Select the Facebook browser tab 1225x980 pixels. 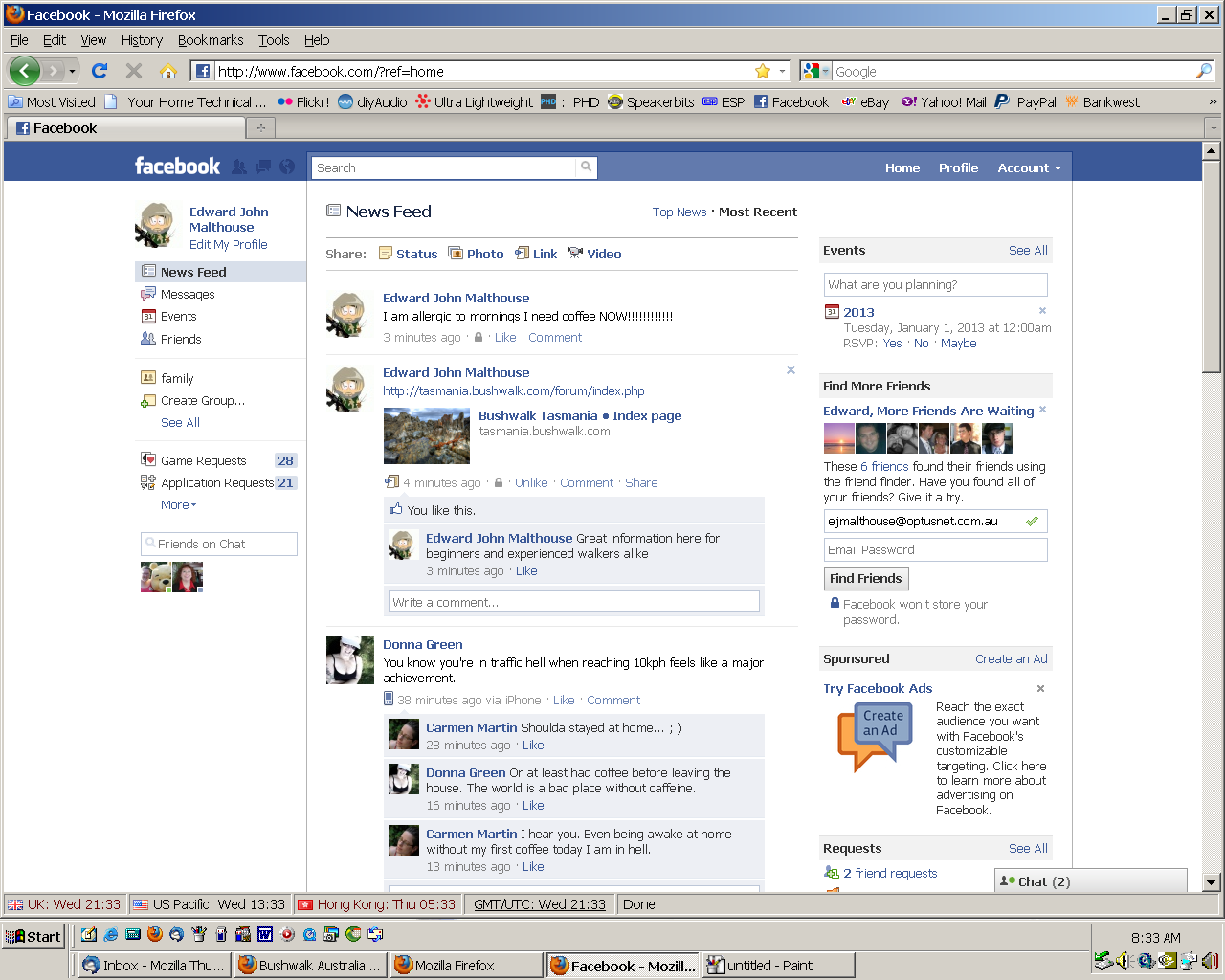click(x=124, y=127)
